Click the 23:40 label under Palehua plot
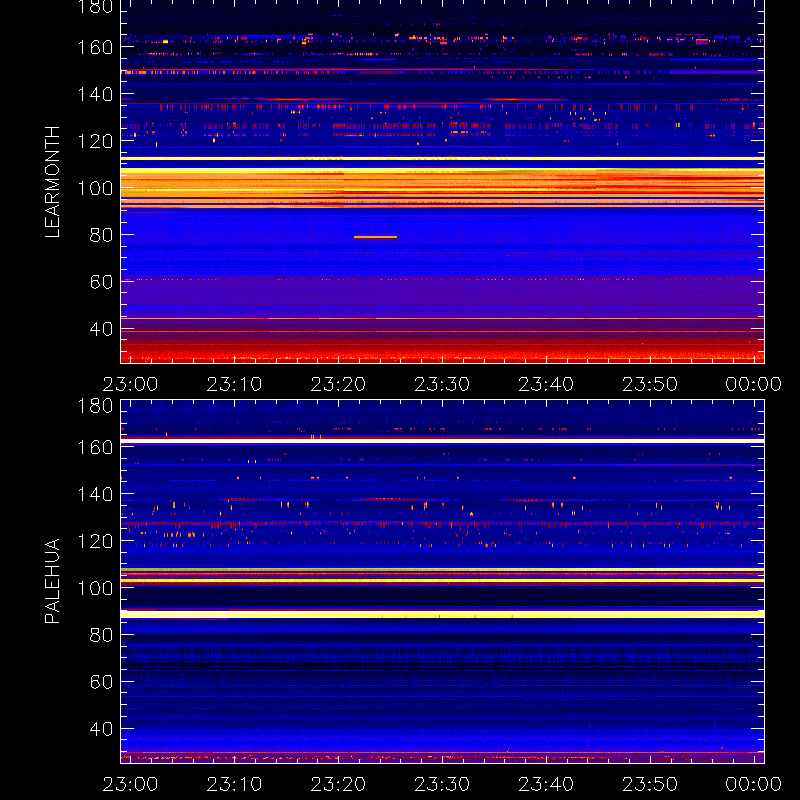The width and height of the screenshot is (800, 800). (546, 784)
